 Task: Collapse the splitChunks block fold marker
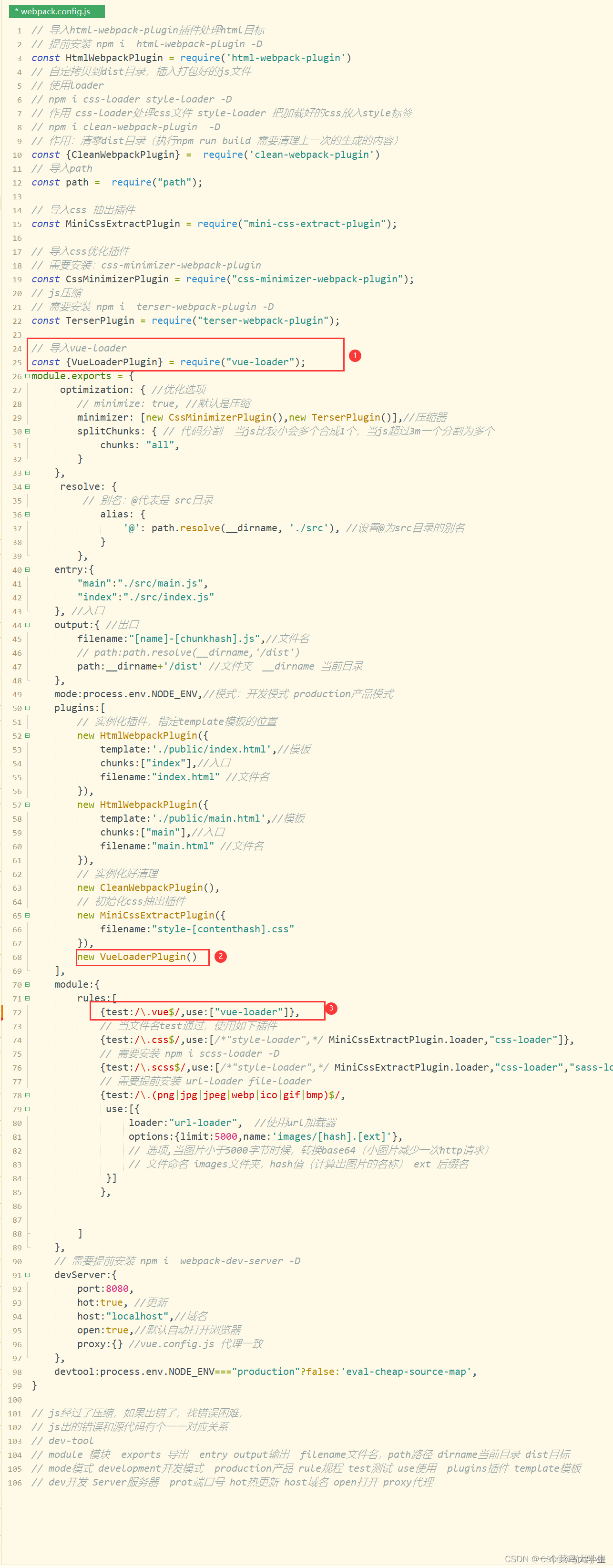[27, 432]
